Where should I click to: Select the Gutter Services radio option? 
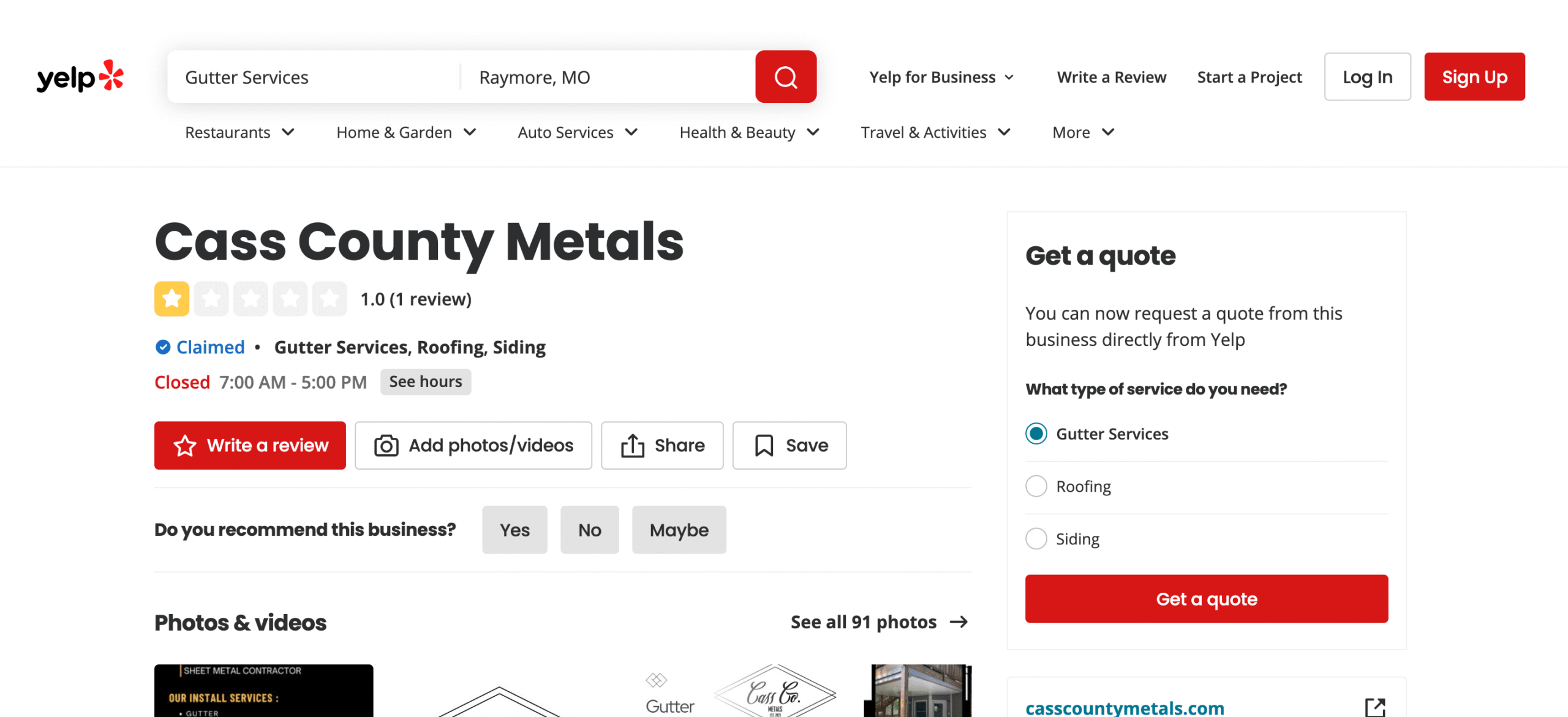1036,434
